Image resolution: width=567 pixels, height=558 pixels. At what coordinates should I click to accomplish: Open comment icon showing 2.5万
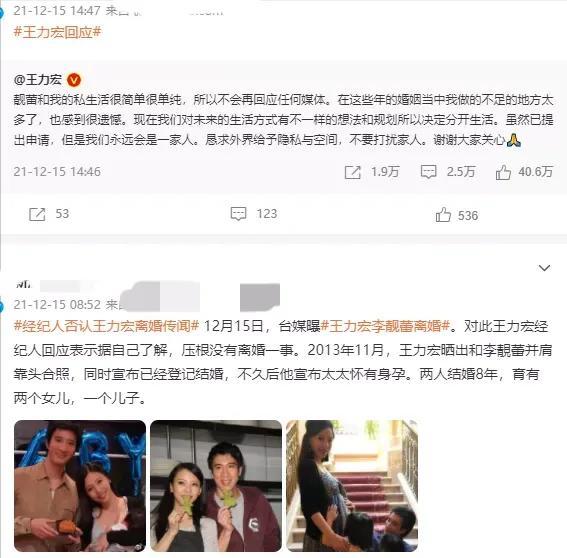(x=429, y=172)
